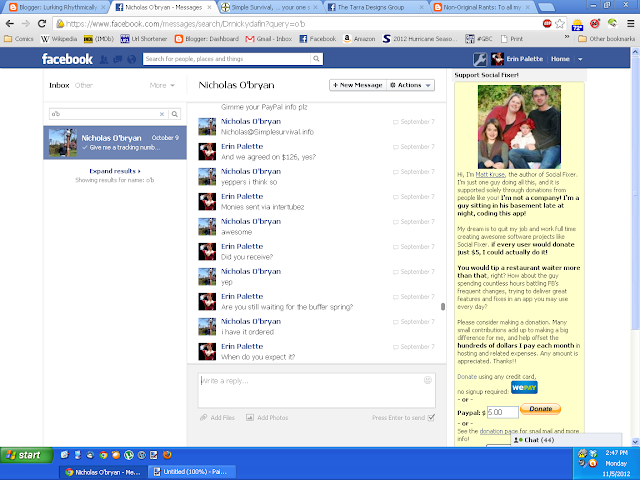The width and height of the screenshot is (640, 480).
Task: Click the New Message button
Action: [x=358, y=85]
